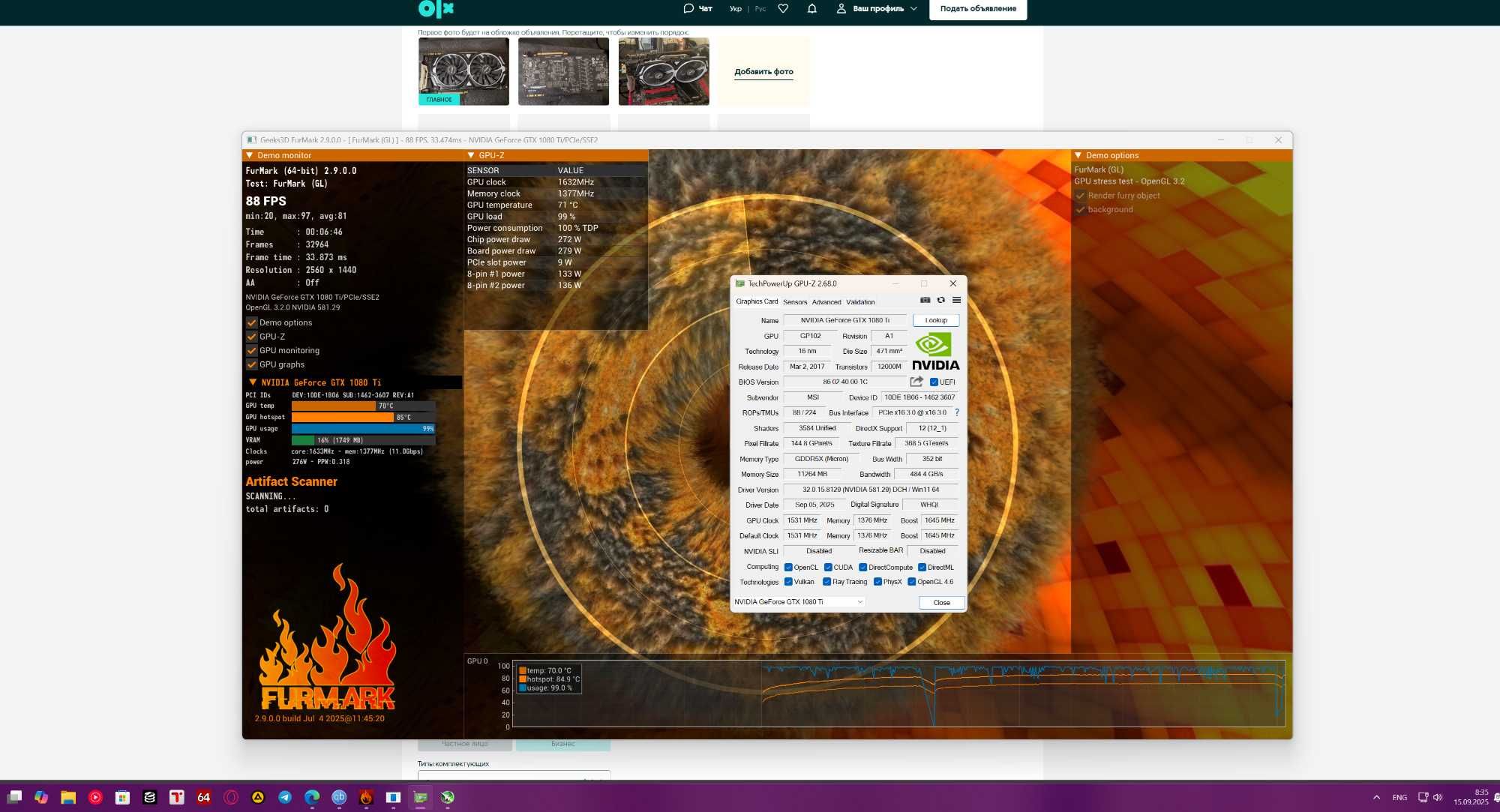The width and height of the screenshot is (1500, 812).
Task: Toggle the UEFI checkbox in GPU-Z
Action: 934,382
